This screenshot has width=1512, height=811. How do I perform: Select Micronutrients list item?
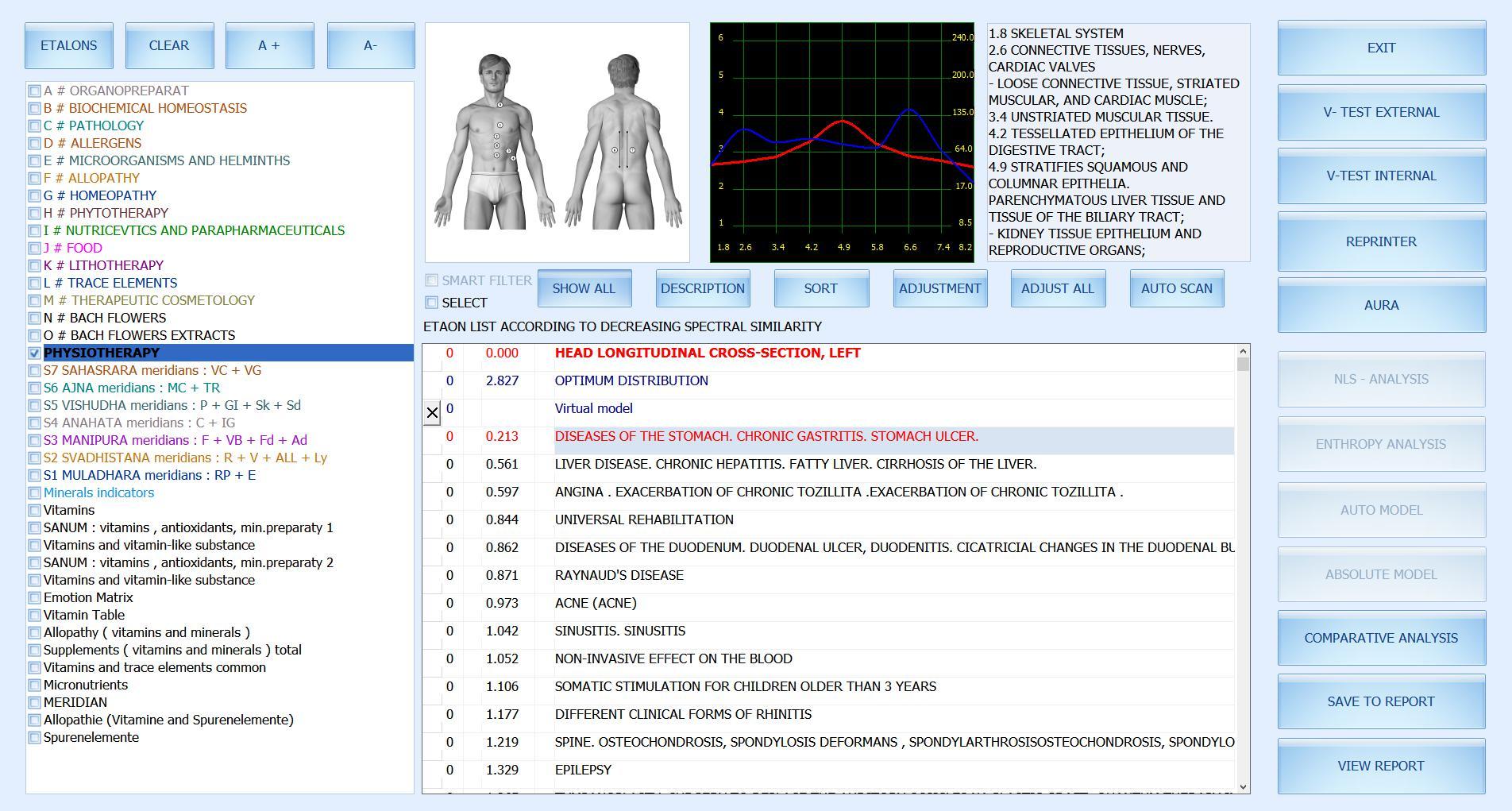pyautogui.click(x=86, y=685)
